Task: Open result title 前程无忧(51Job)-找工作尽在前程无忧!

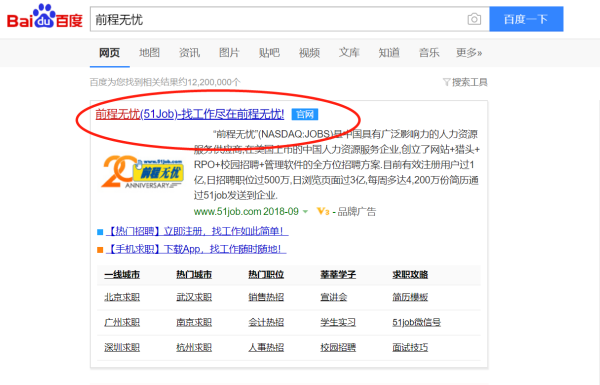Action: pyautogui.click(x=190, y=114)
